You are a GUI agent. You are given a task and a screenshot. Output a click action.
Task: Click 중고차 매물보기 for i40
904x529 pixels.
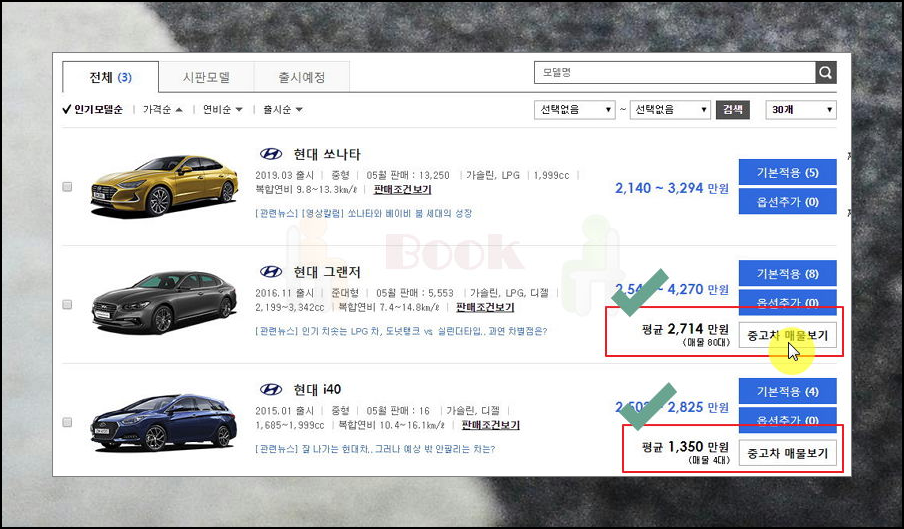(x=788, y=453)
